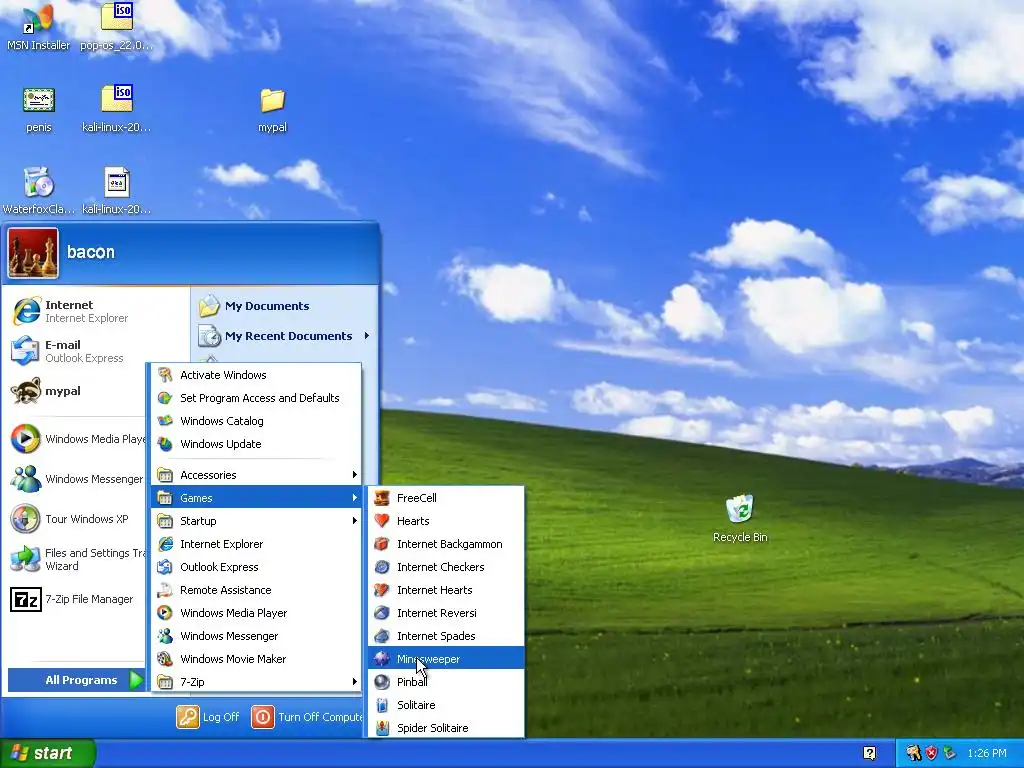Open Internet Spades
This screenshot has width=1024, height=768.
pos(446,636)
